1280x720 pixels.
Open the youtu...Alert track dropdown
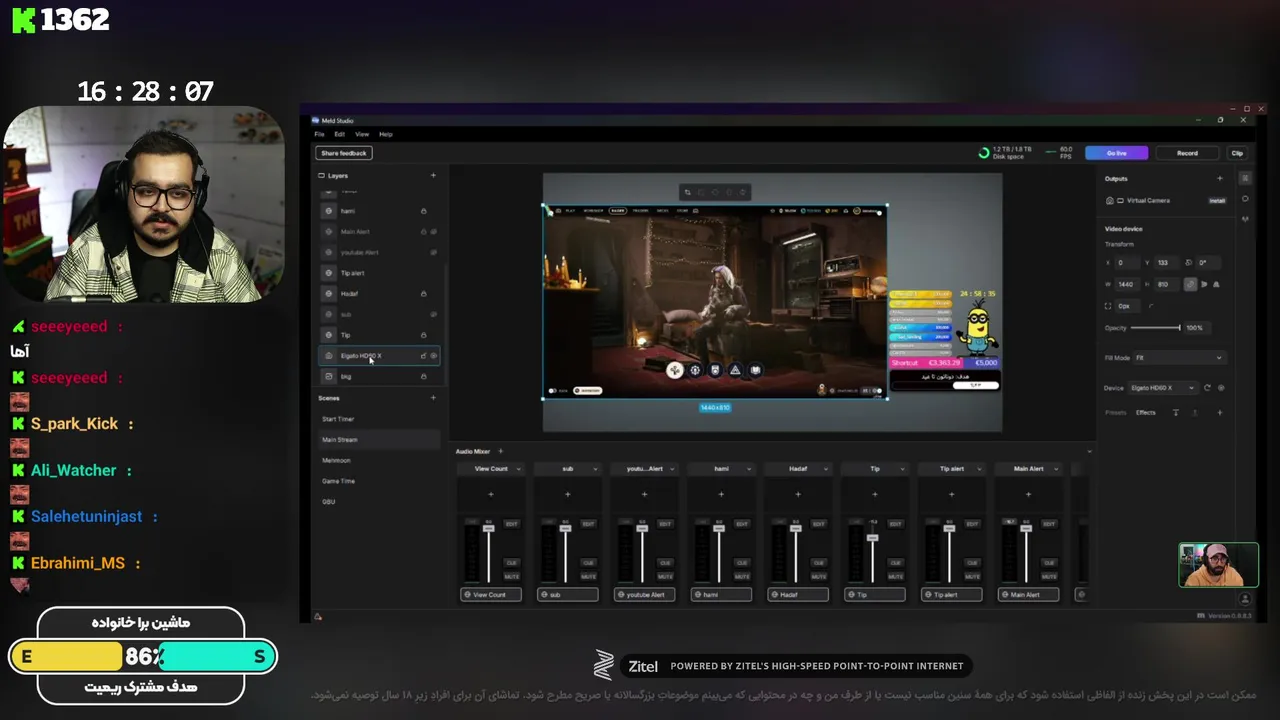pyautogui.click(x=671, y=469)
